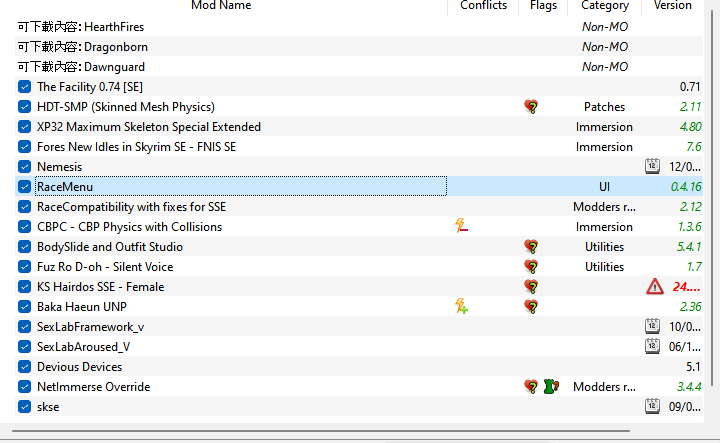The width and height of the screenshot is (720, 443).
Task: Click the NetImmerse Override green figure flag icon
Action: [551, 387]
